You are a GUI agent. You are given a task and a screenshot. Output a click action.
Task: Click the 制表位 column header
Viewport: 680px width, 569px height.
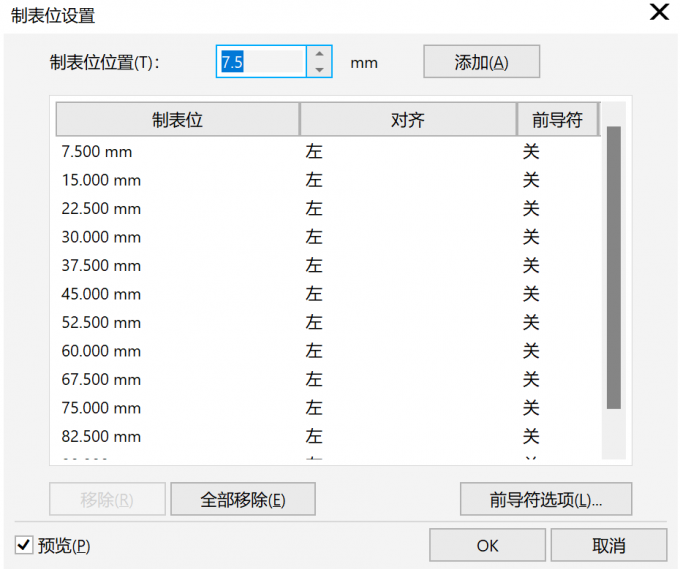pos(177,119)
